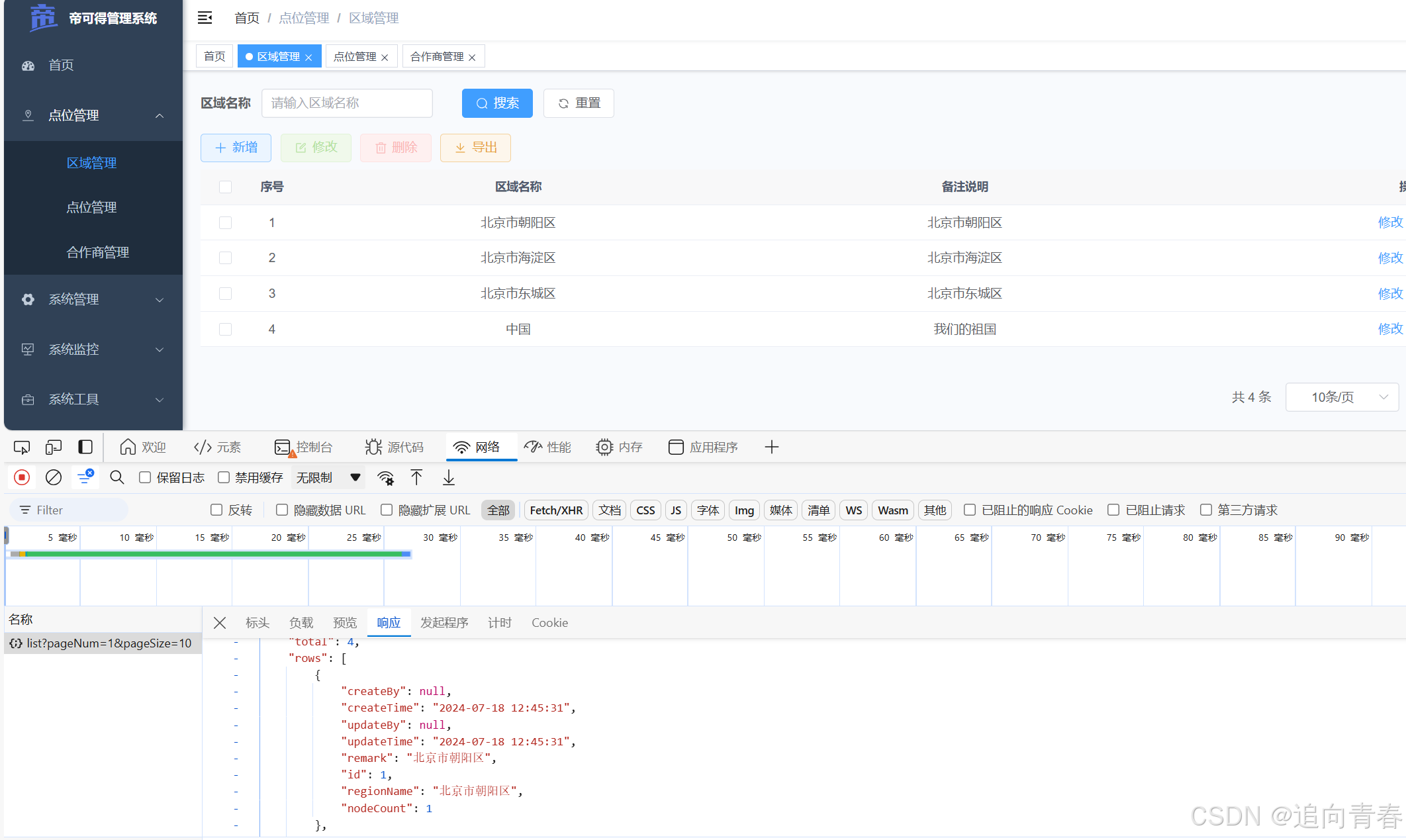Image resolution: width=1406 pixels, height=840 pixels.
Task: Click the inspect element selector icon
Action: (x=22, y=447)
